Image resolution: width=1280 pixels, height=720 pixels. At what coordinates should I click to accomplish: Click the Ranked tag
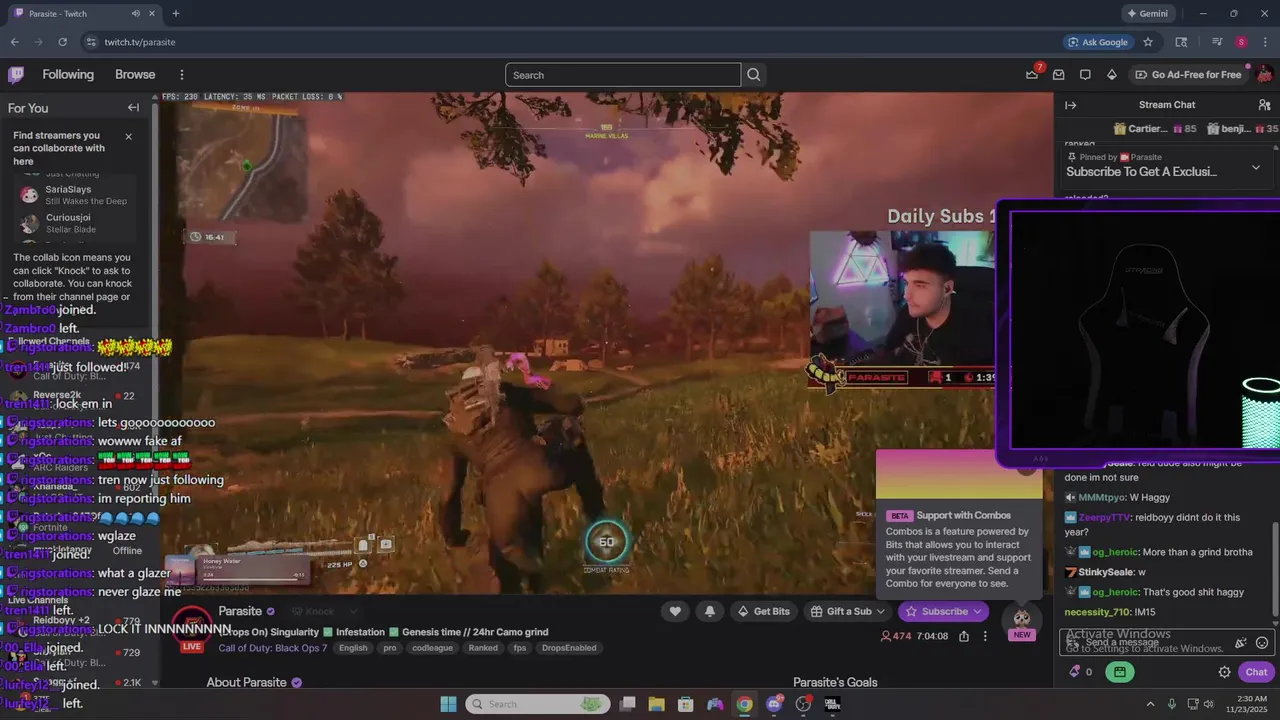483,648
